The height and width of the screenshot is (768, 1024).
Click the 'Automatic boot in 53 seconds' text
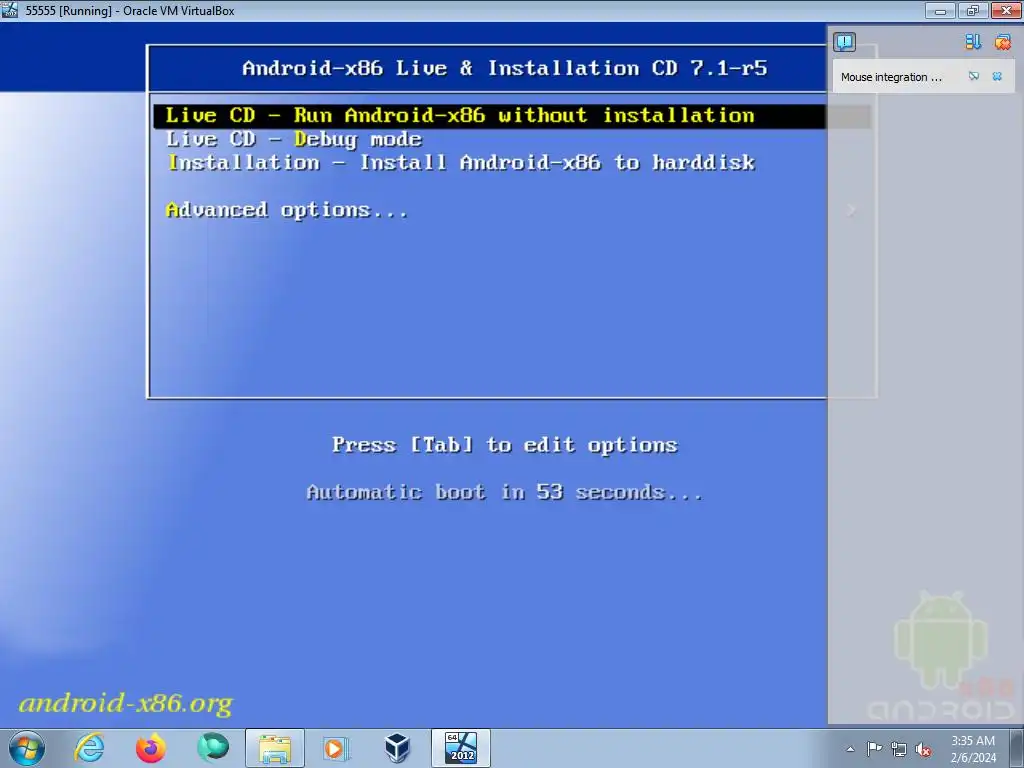coord(505,492)
